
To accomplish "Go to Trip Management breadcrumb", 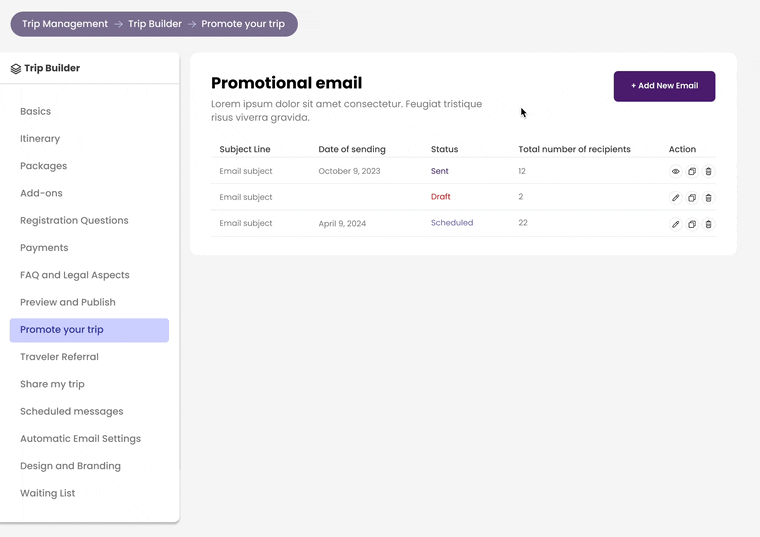I will click(65, 24).
